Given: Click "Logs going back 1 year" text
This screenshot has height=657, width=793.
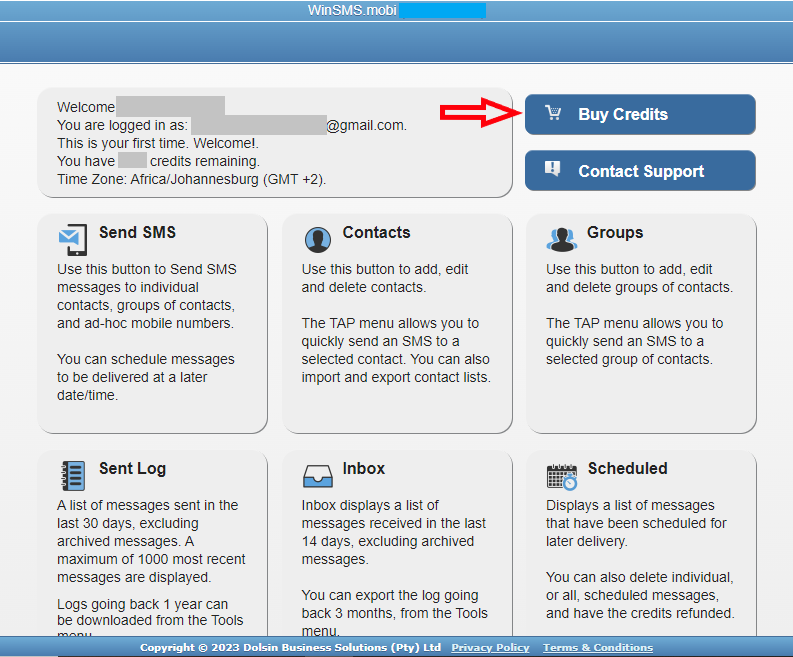Looking at the screenshot, I should tap(143, 604).
